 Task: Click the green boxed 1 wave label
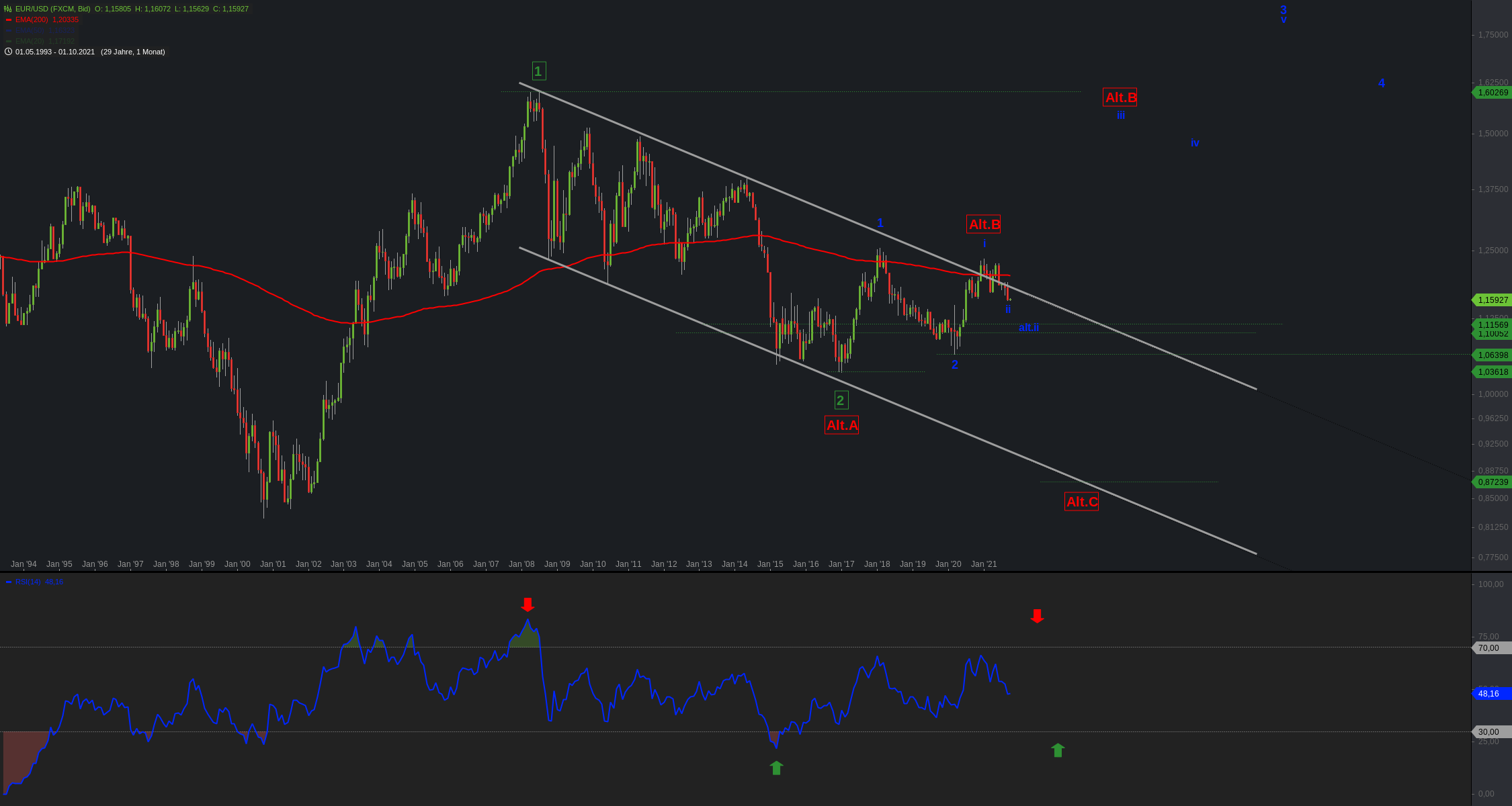538,71
